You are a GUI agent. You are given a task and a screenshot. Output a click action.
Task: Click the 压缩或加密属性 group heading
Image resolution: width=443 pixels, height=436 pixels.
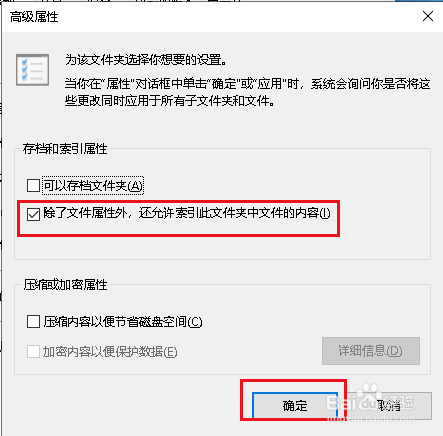(65, 285)
